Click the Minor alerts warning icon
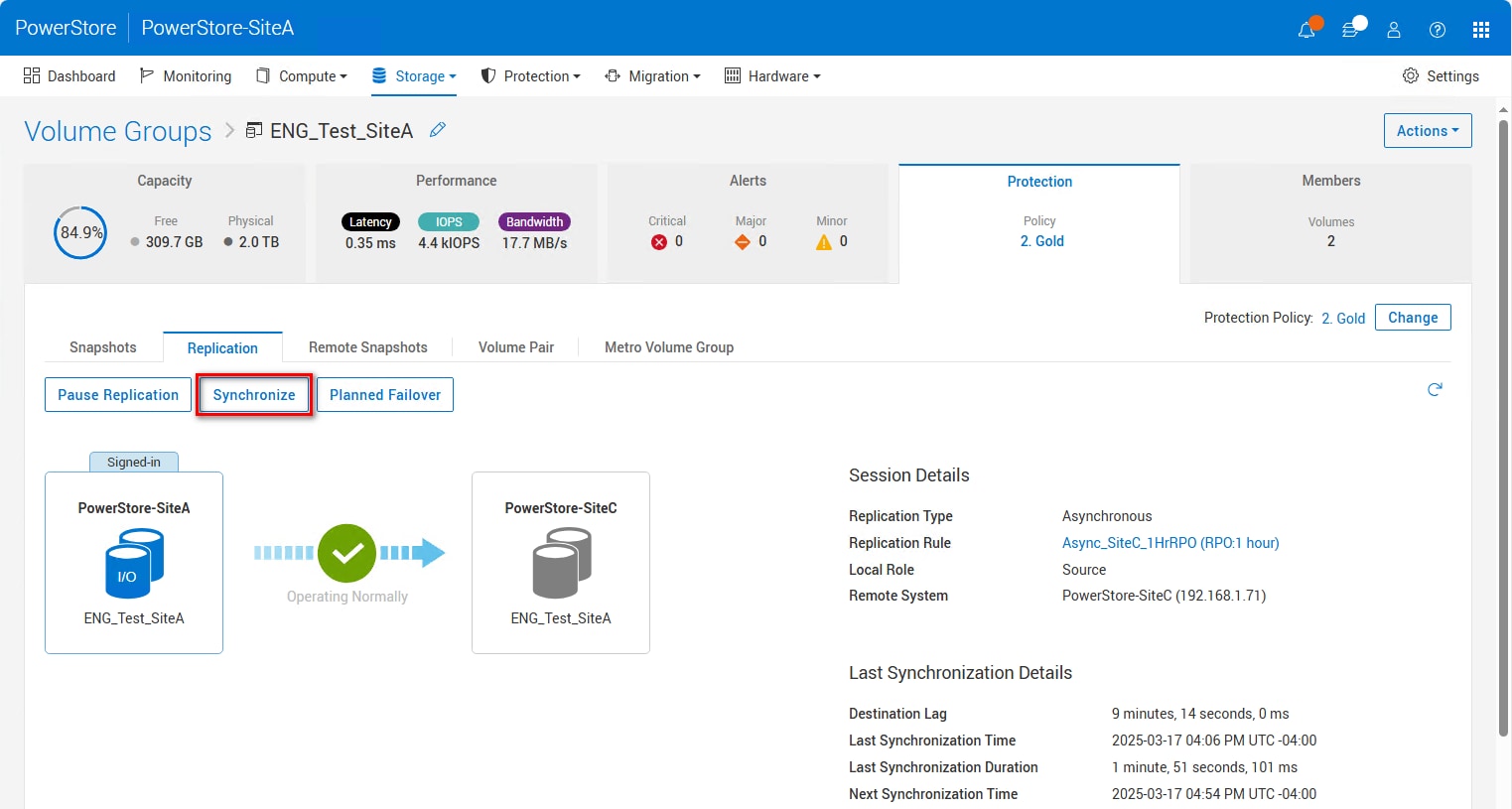The width and height of the screenshot is (1512, 809). click(x=824, y=242)
